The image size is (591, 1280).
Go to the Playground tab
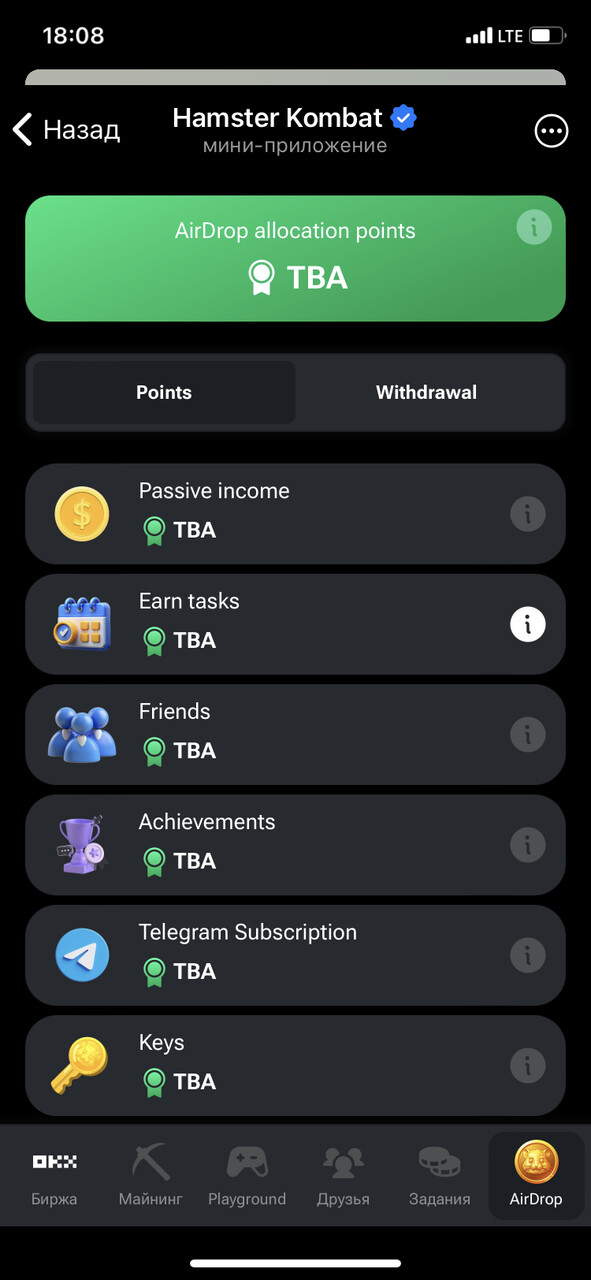coord(247,1177)
